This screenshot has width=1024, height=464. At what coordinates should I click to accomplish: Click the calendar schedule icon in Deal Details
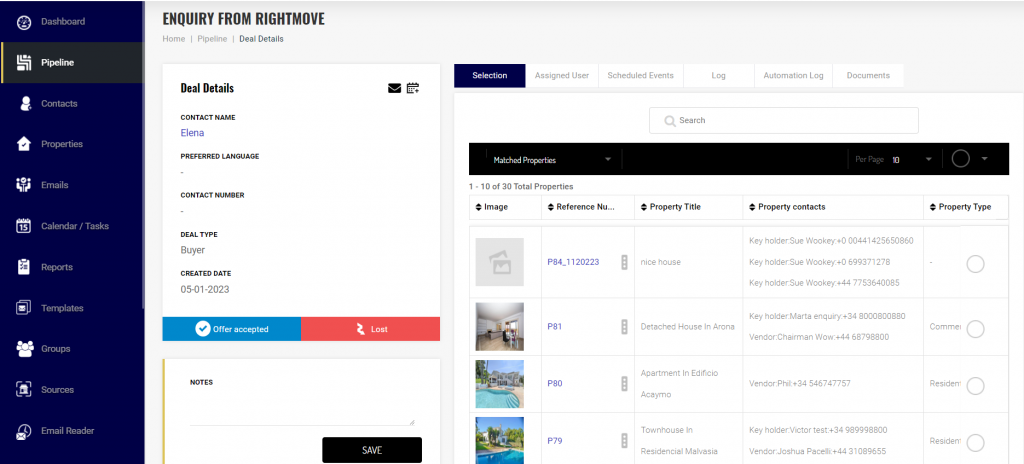coord(413,88)
